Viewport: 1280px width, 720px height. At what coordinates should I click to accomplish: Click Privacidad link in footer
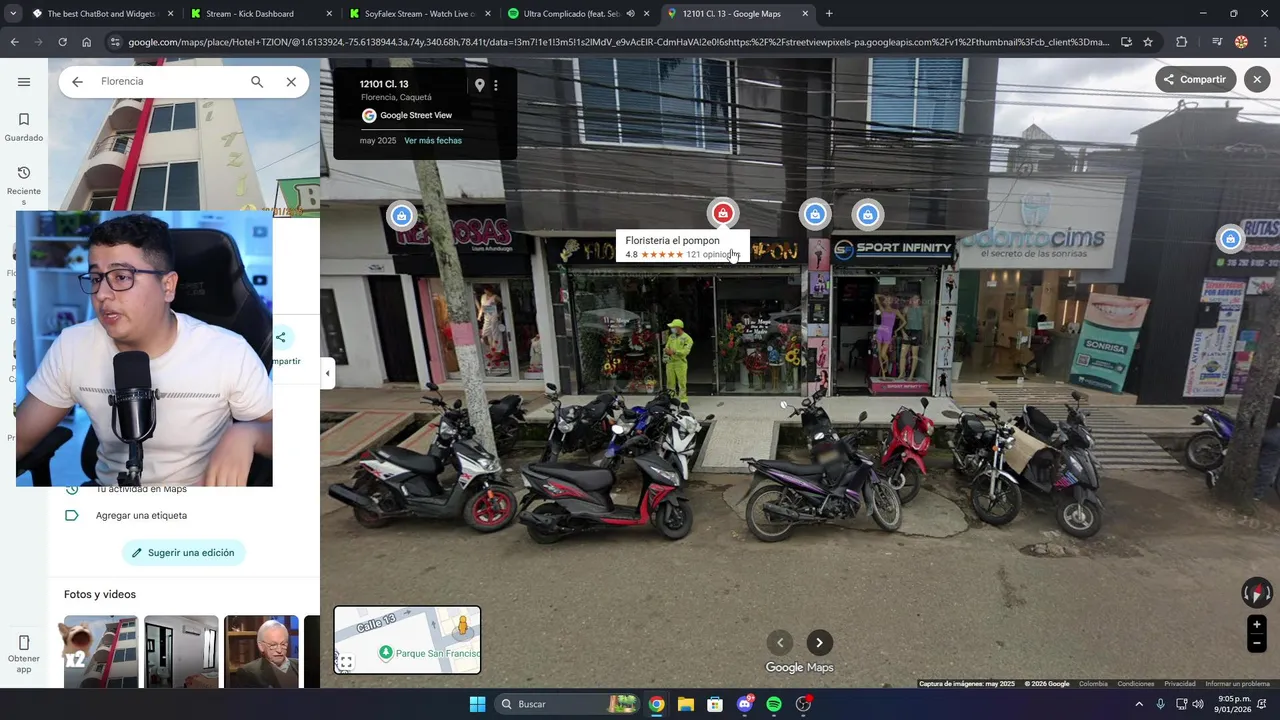coord(1180,684)
